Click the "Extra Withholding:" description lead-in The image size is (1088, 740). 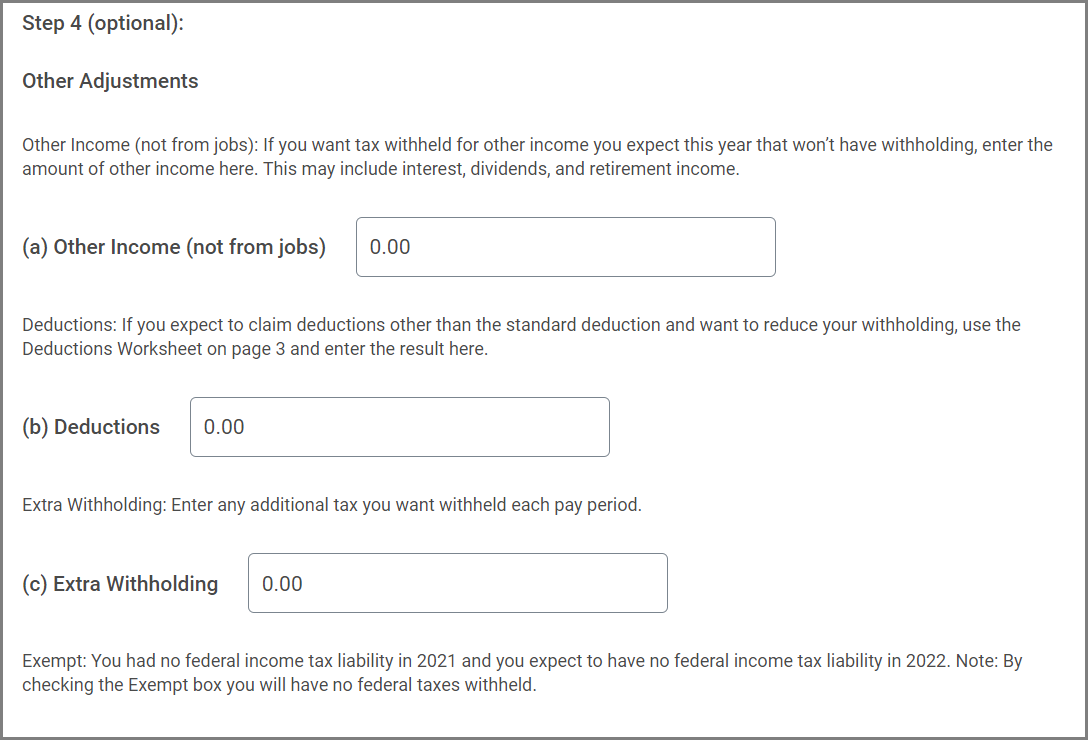(94, 505)
